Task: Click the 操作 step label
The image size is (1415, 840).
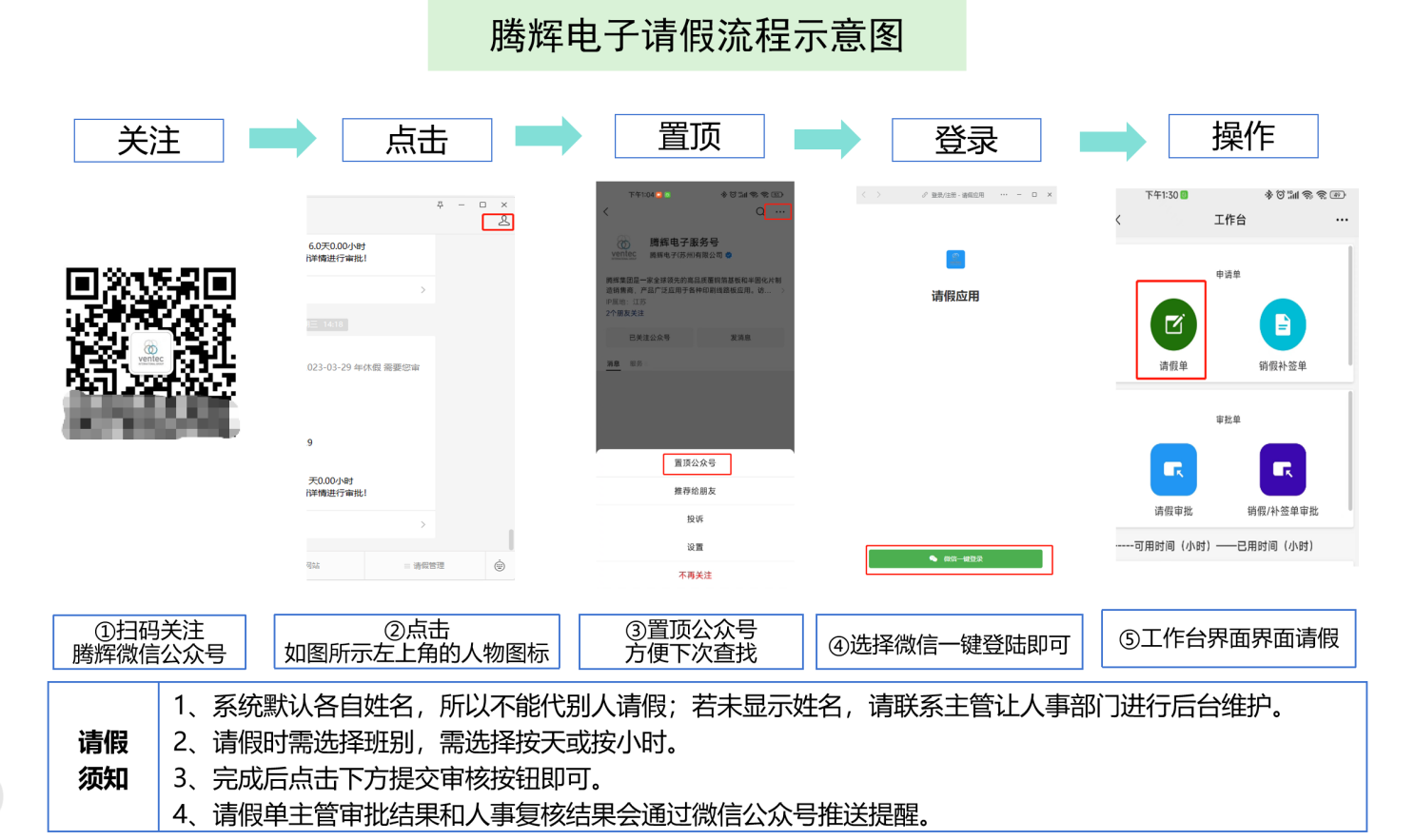Action: (1244, 136)
